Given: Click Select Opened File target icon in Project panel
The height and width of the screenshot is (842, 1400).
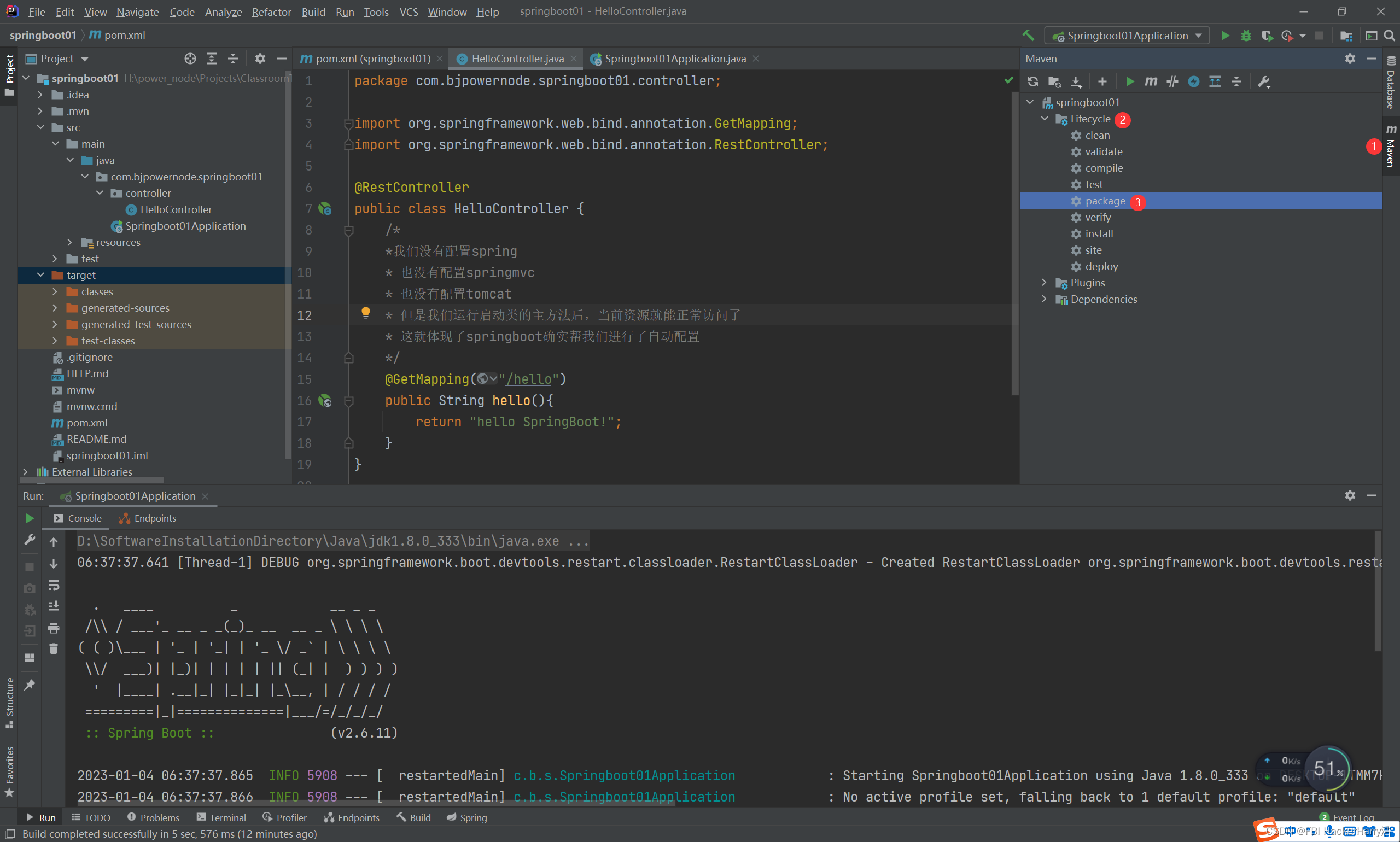Looking at the screenshot, I should point(190,59).
